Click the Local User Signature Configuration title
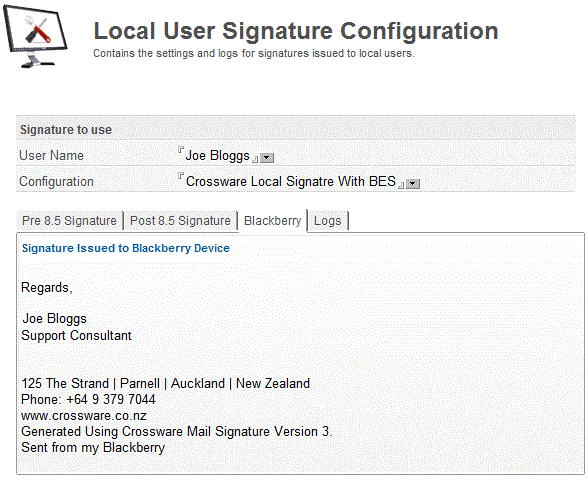This screenshot has height=480, width=588. tap(296, 31)
